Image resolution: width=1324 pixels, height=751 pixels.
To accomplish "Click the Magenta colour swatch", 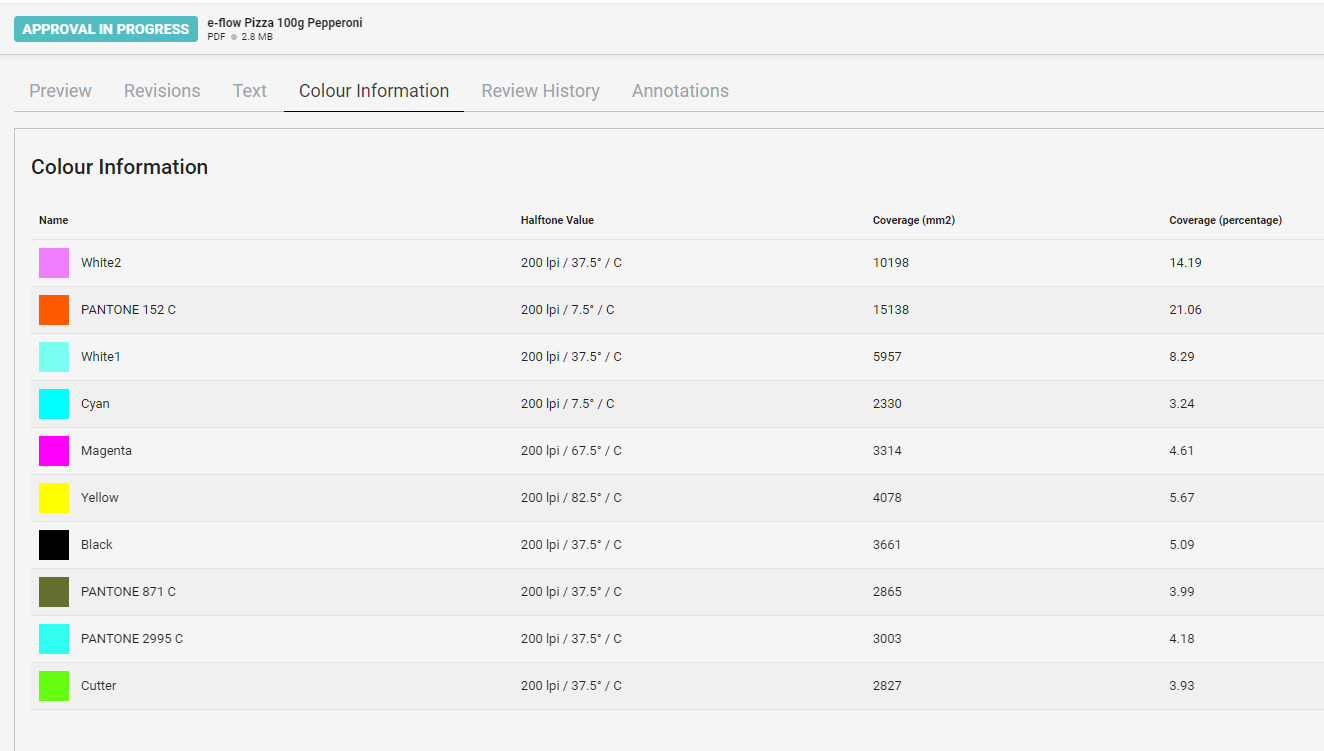I will point(54,451).
